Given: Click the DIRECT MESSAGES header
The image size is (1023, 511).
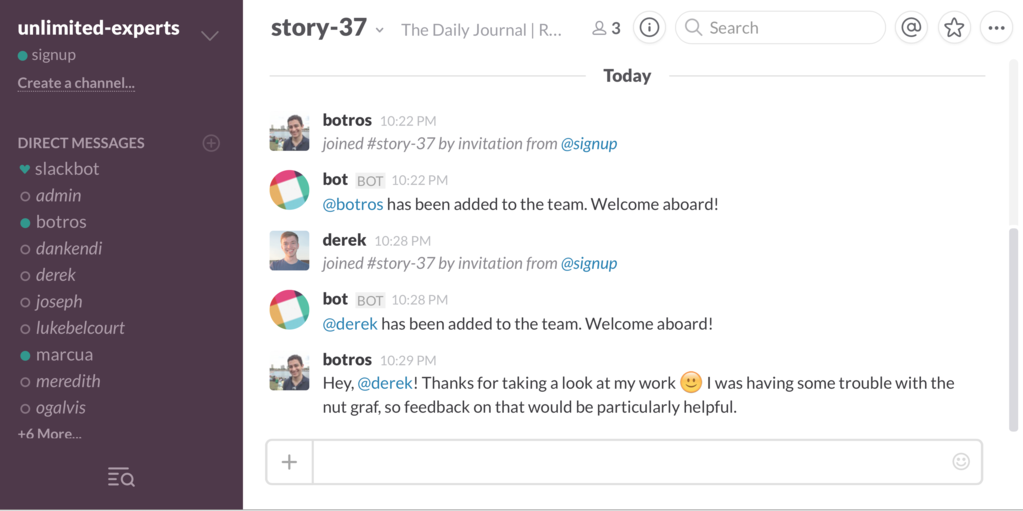Looking at the screenshot, I should tap(81, 143).
